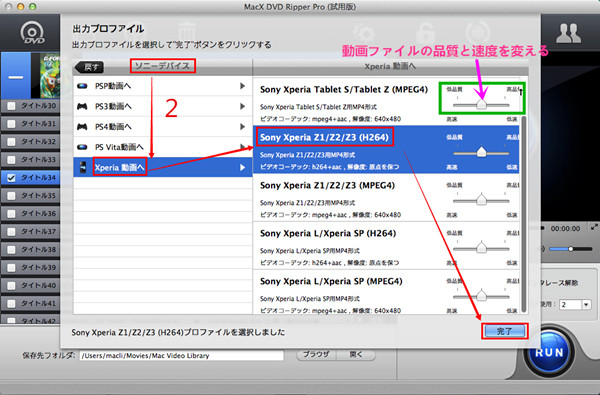Select Sony Xperia Z1/Z2/Z3 (MPEG4) profile
The image size is (600, 395).
click(386, 198)
